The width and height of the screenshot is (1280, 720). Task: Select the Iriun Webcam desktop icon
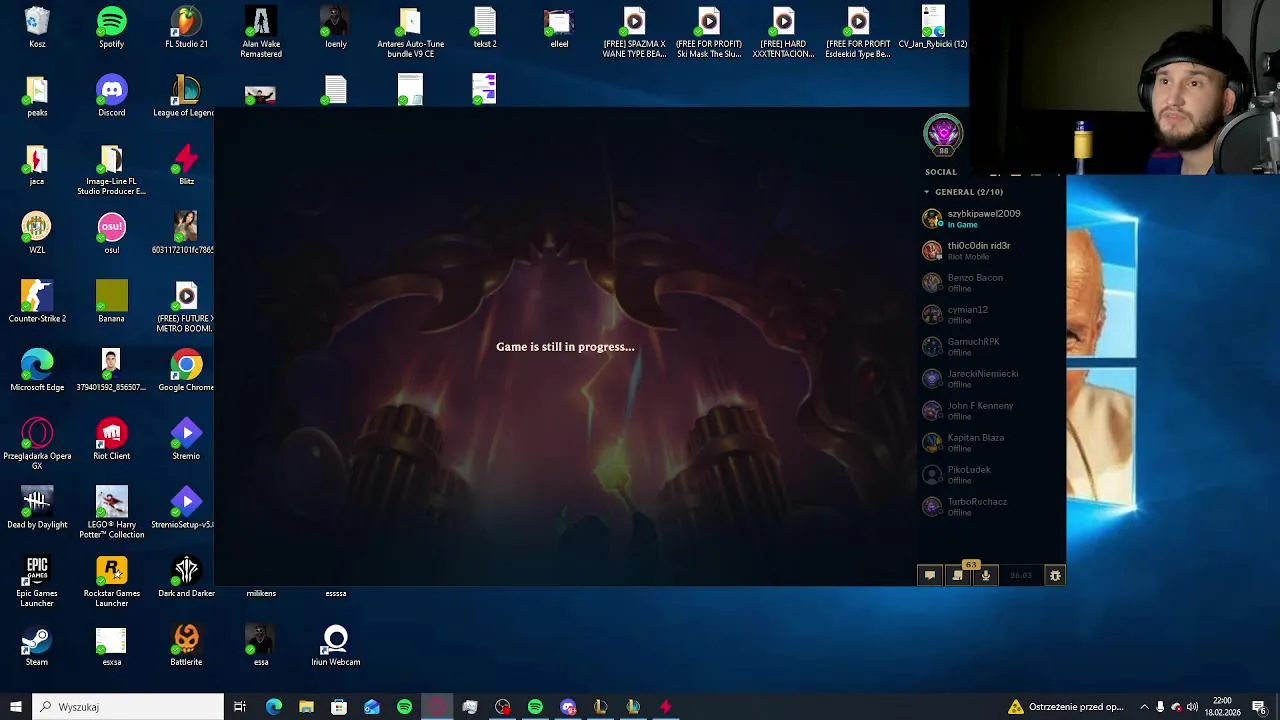335,645
